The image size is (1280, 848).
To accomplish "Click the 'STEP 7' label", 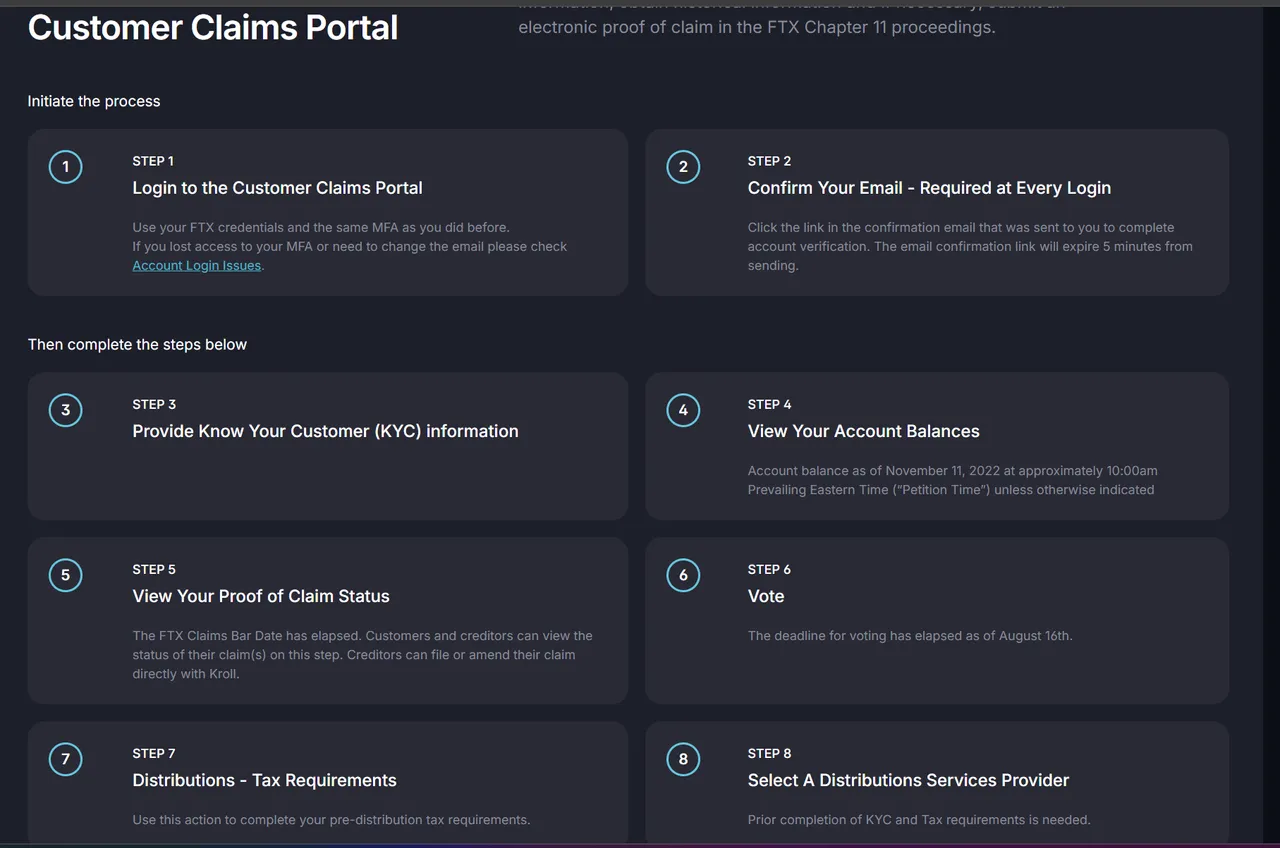I will tap(154, 753).
